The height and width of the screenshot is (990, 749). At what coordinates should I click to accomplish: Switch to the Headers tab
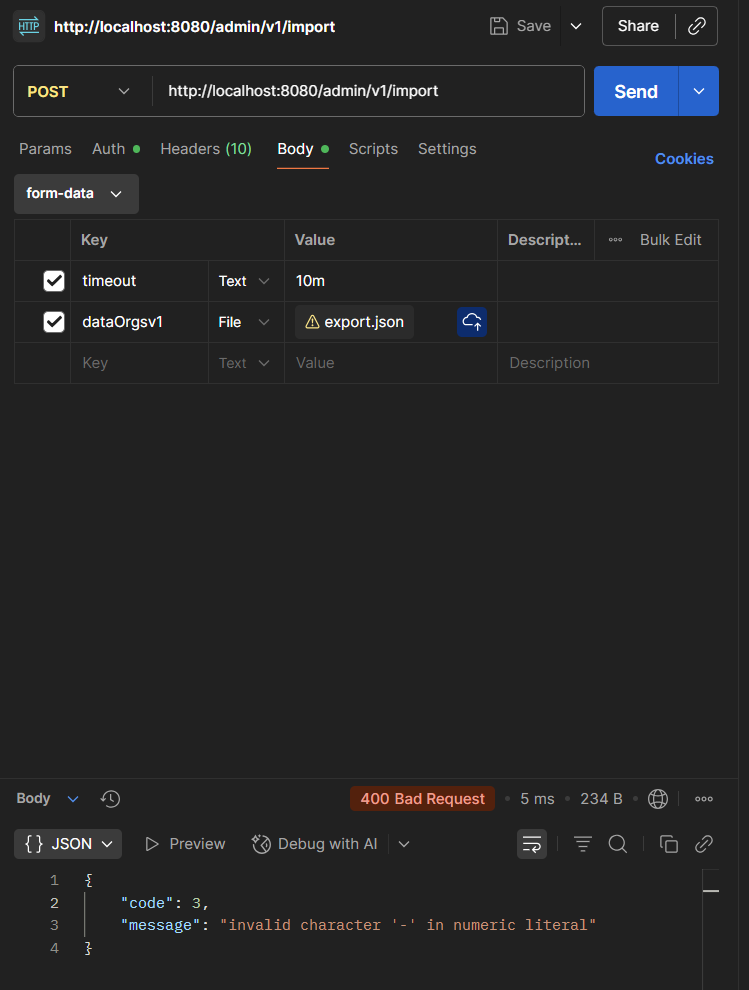[206, 149]
